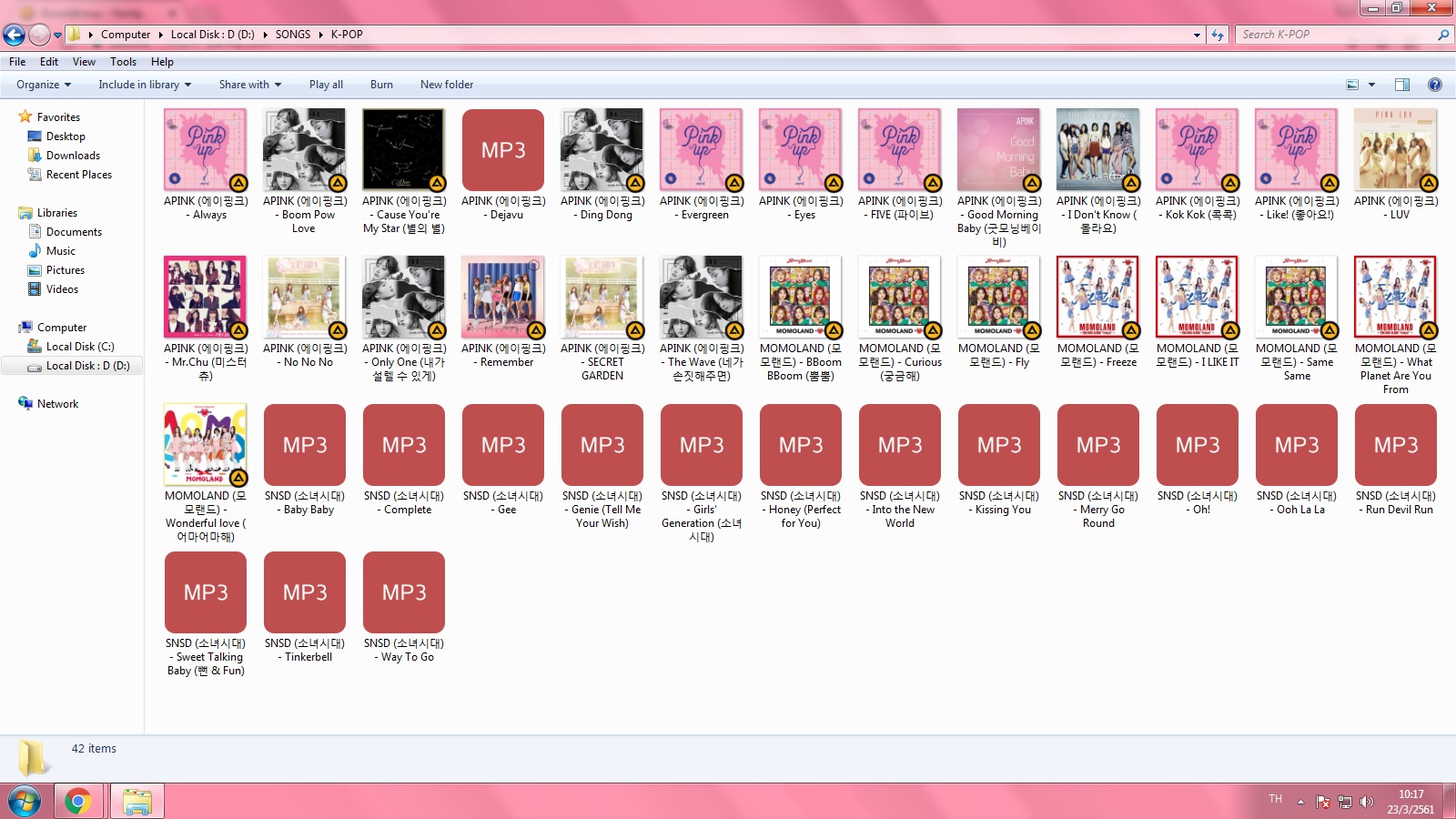Open the Windows Start menu
The height and width of the screenshot is (819, 1456).
pos(25,802)
